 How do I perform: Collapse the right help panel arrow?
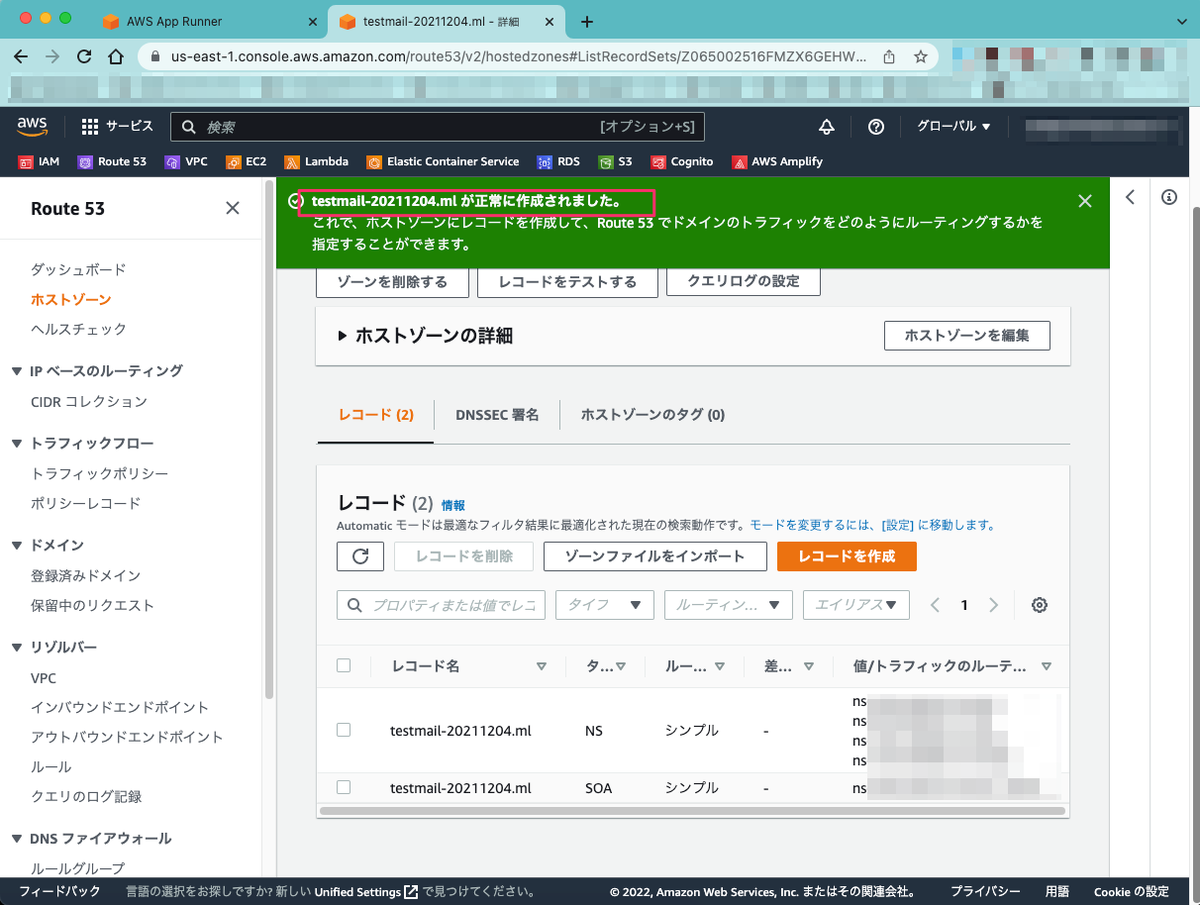(1130, 197)
